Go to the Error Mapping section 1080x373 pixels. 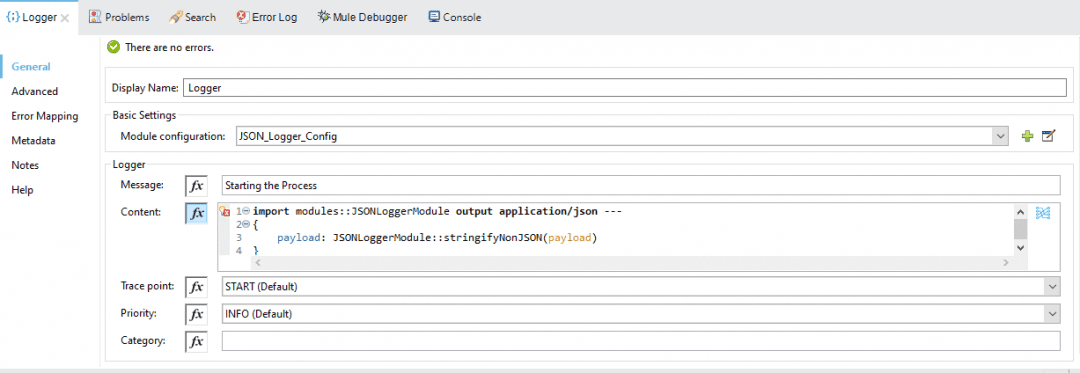coord(45,116)
